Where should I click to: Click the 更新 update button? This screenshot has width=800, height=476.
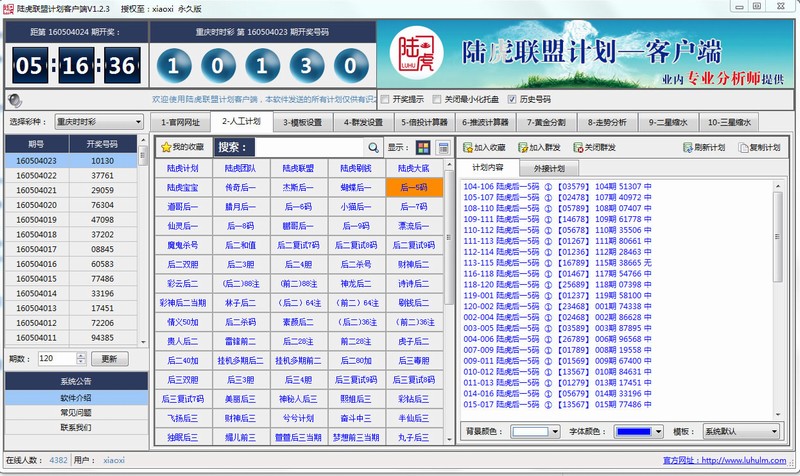[x=110, y=358]
